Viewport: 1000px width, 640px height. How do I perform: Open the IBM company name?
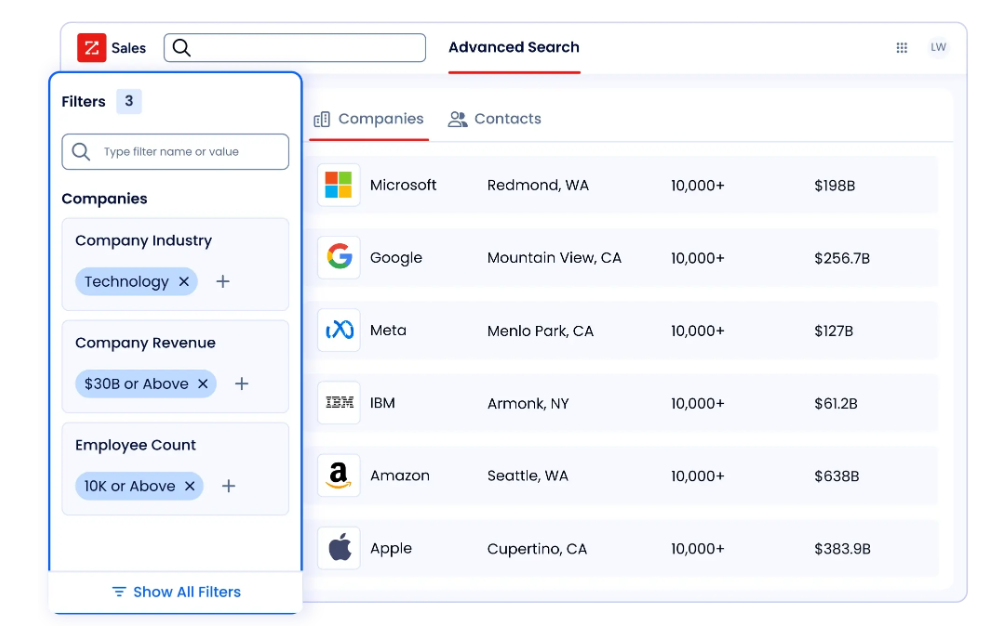coord(383,403)
